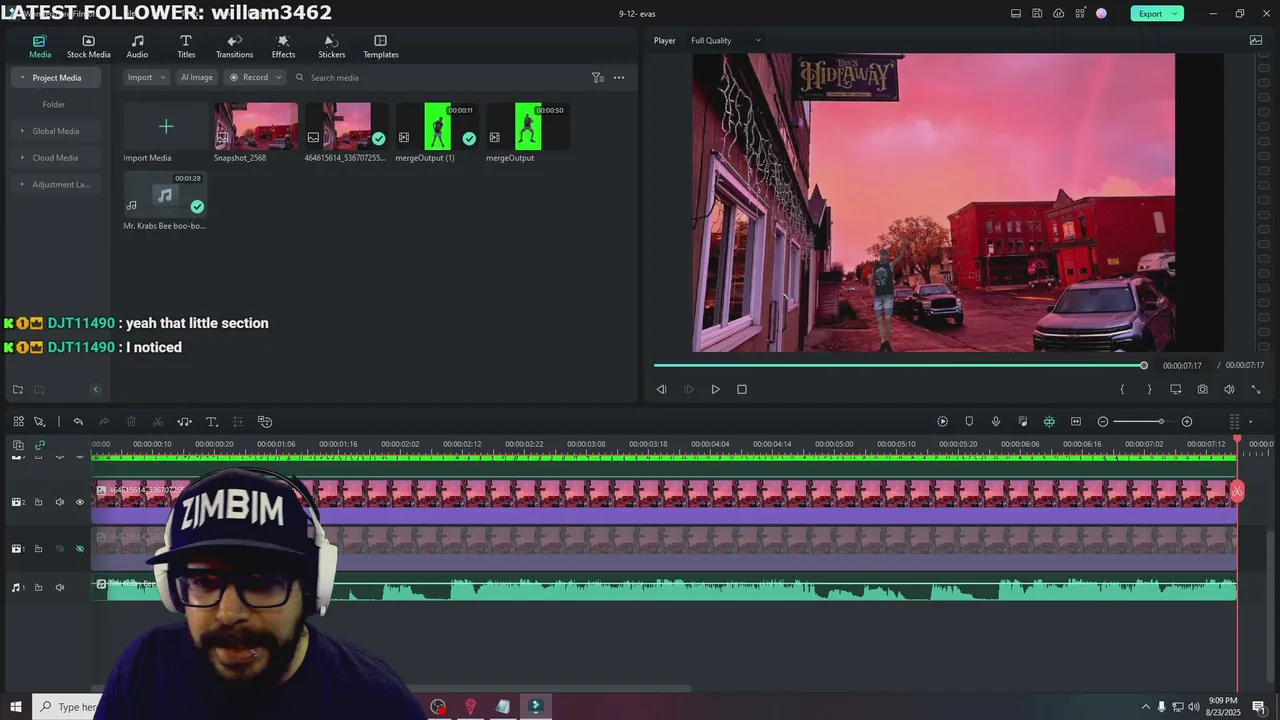Mute audio track 1 speaker icon
Viewport: 1280px width, 720px height.
tap(59, 587)
